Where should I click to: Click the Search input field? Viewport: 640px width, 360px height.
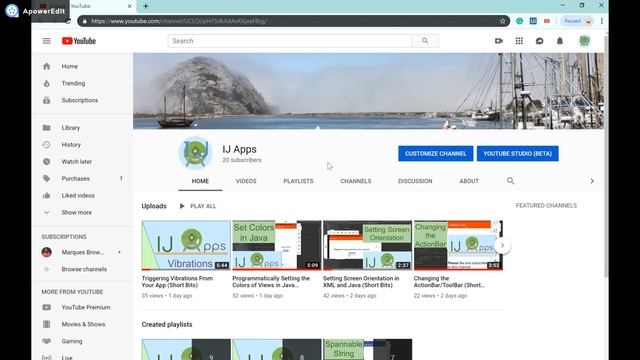click(290, 41)
